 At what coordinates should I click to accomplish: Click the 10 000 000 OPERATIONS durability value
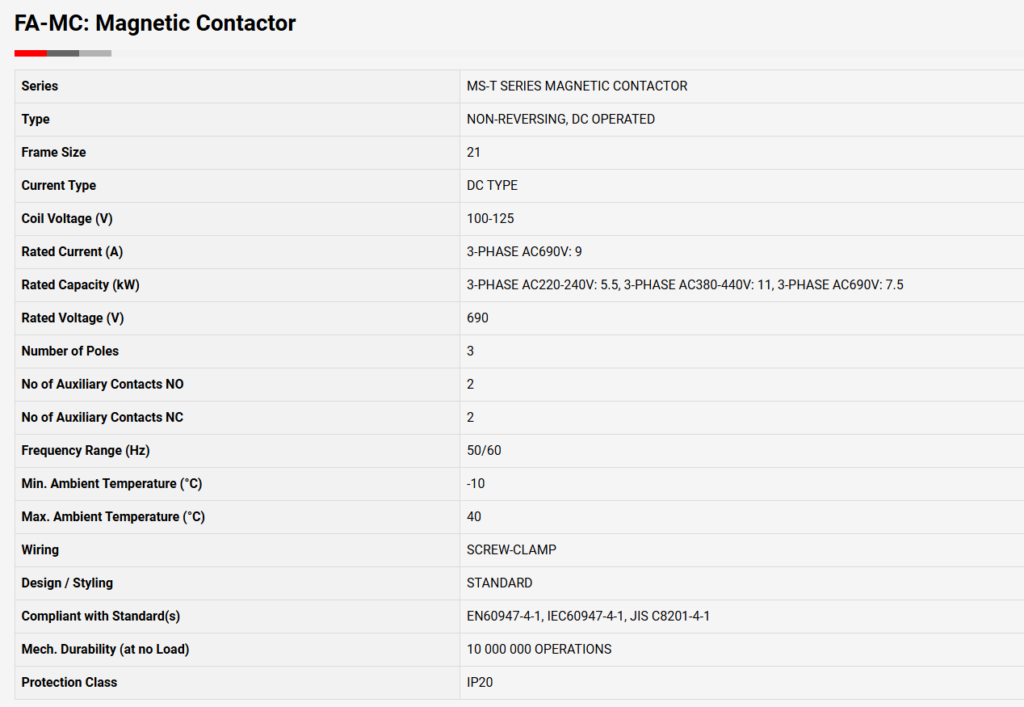click(539, 649)
